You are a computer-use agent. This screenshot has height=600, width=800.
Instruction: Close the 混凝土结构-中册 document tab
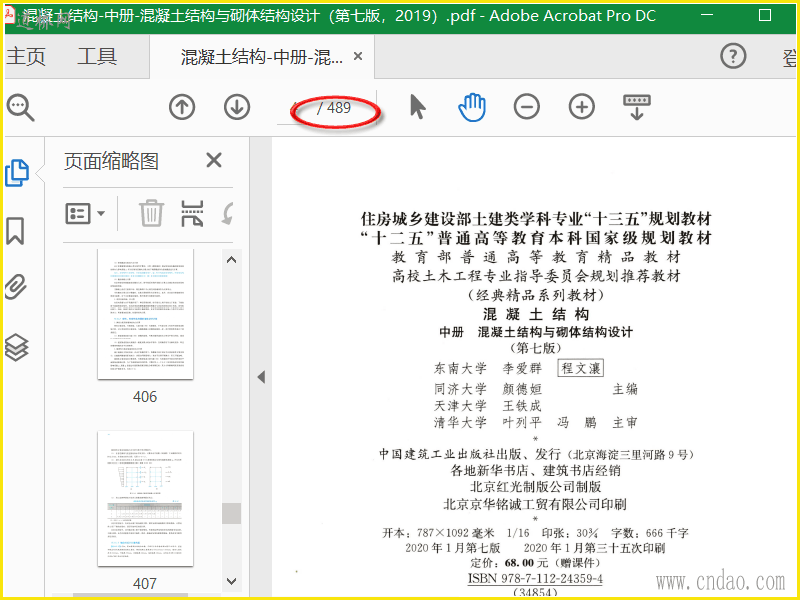point(358,56)
